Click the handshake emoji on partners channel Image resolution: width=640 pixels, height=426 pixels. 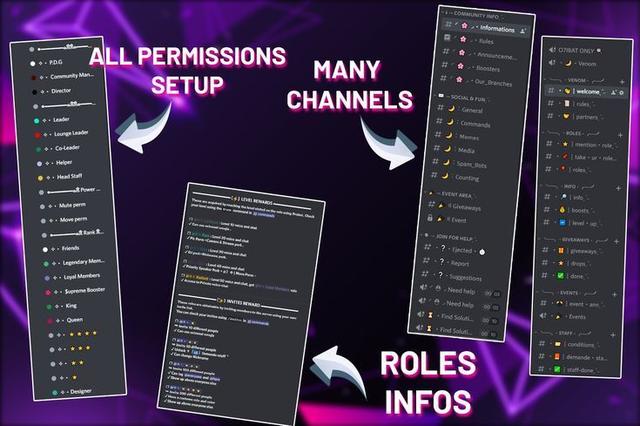pyautogui.click(x=566, y=116)
